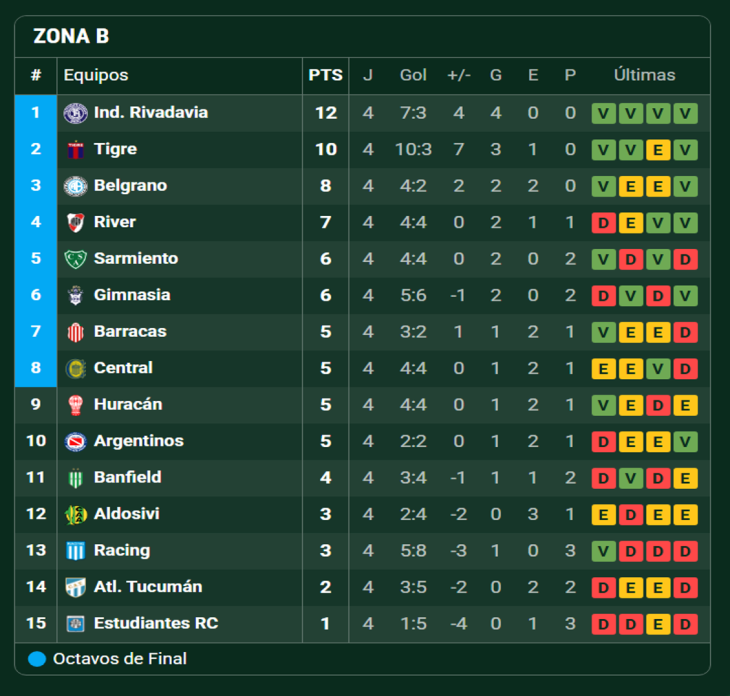The width and height of the screenshot is (730, 696).
Task: Click the blue Octavos de Final legend dot
Action: point(37,659)
